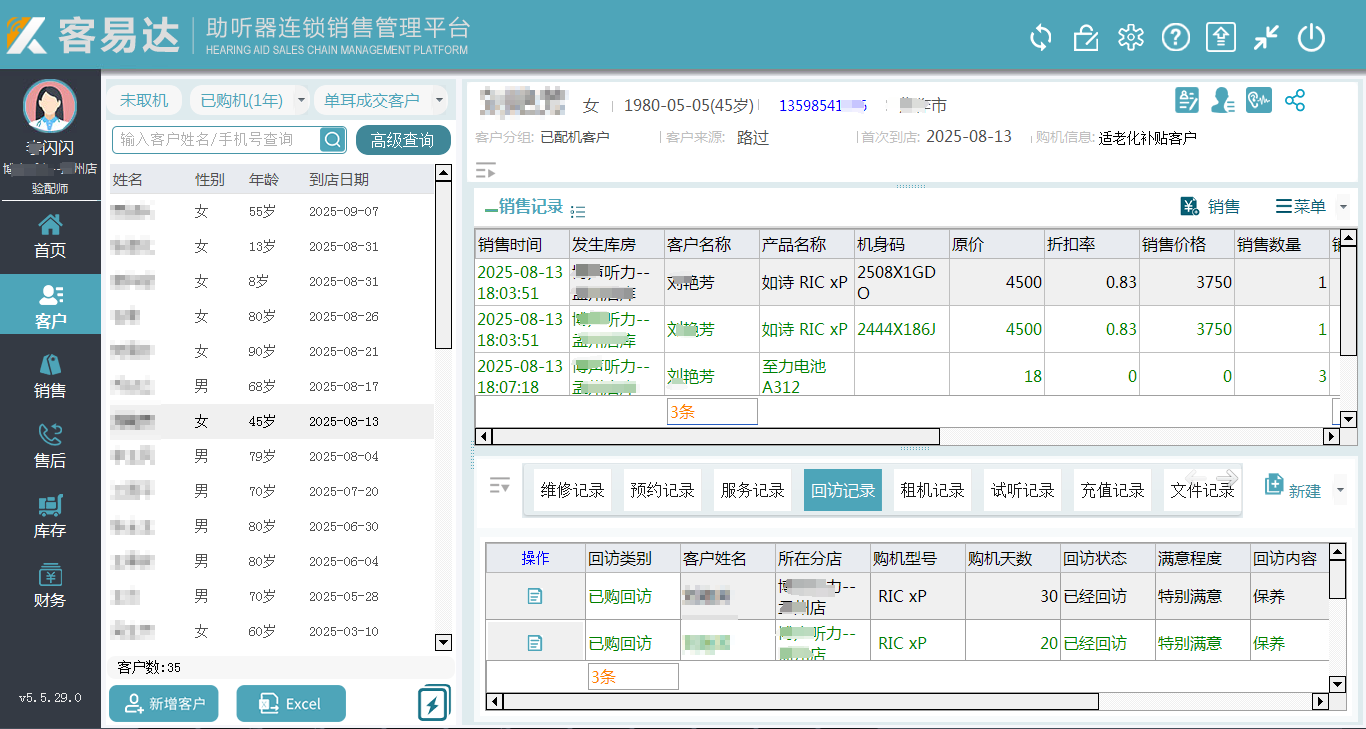The height and width of the screenshot is (729, 1366).
Task: Open 销售 in the left sidebar
Action: tap(50, 378)
